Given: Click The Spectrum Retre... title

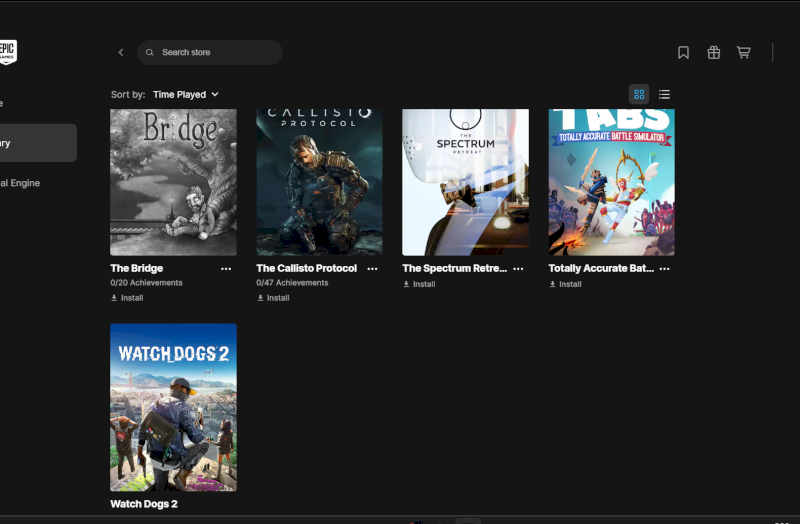Looking at the screenshot, I should coord(455,268).
